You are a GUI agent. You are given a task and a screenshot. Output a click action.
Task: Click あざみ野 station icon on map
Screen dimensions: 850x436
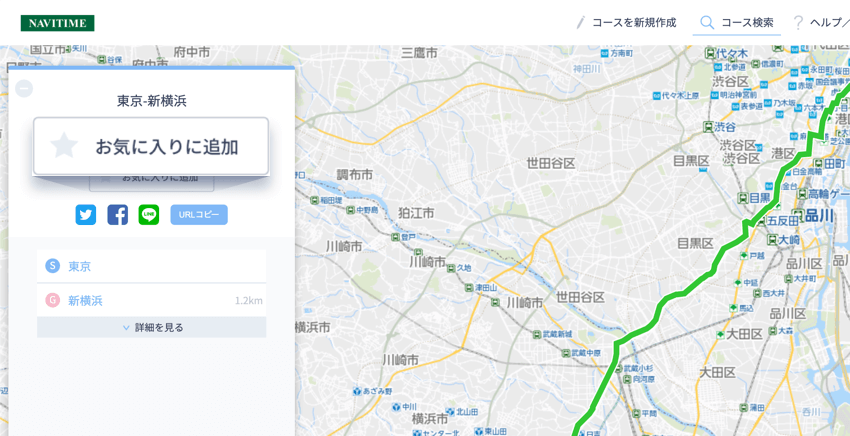(356, 390)
